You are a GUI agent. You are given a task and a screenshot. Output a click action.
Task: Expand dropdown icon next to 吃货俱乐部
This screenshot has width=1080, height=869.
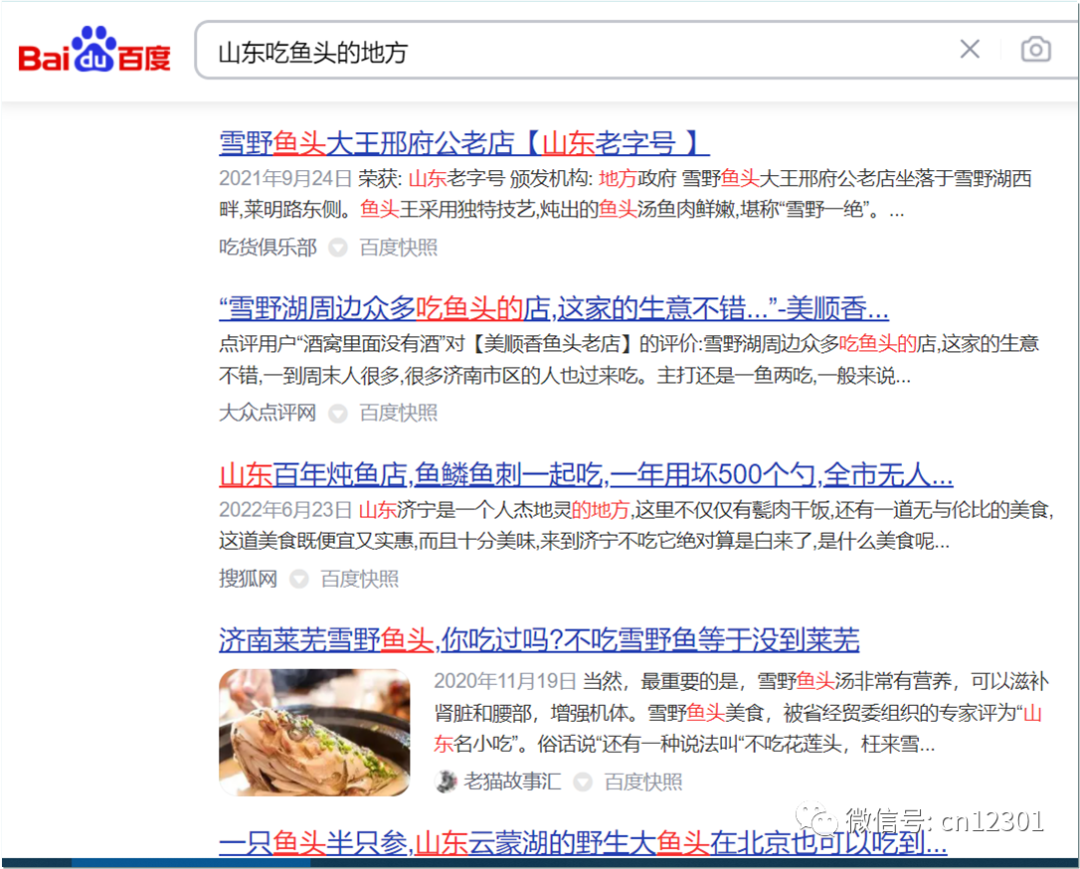click(x=338, y=247)
